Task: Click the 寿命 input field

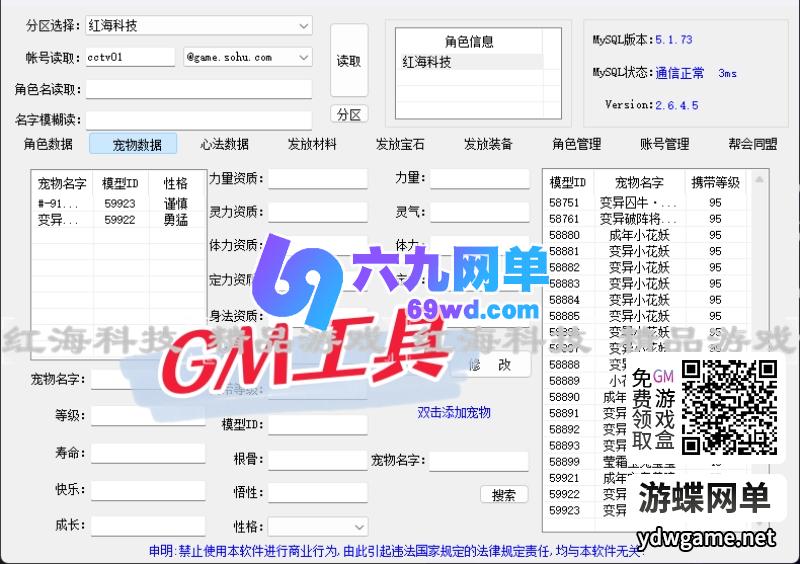Action: pos(148,453)
